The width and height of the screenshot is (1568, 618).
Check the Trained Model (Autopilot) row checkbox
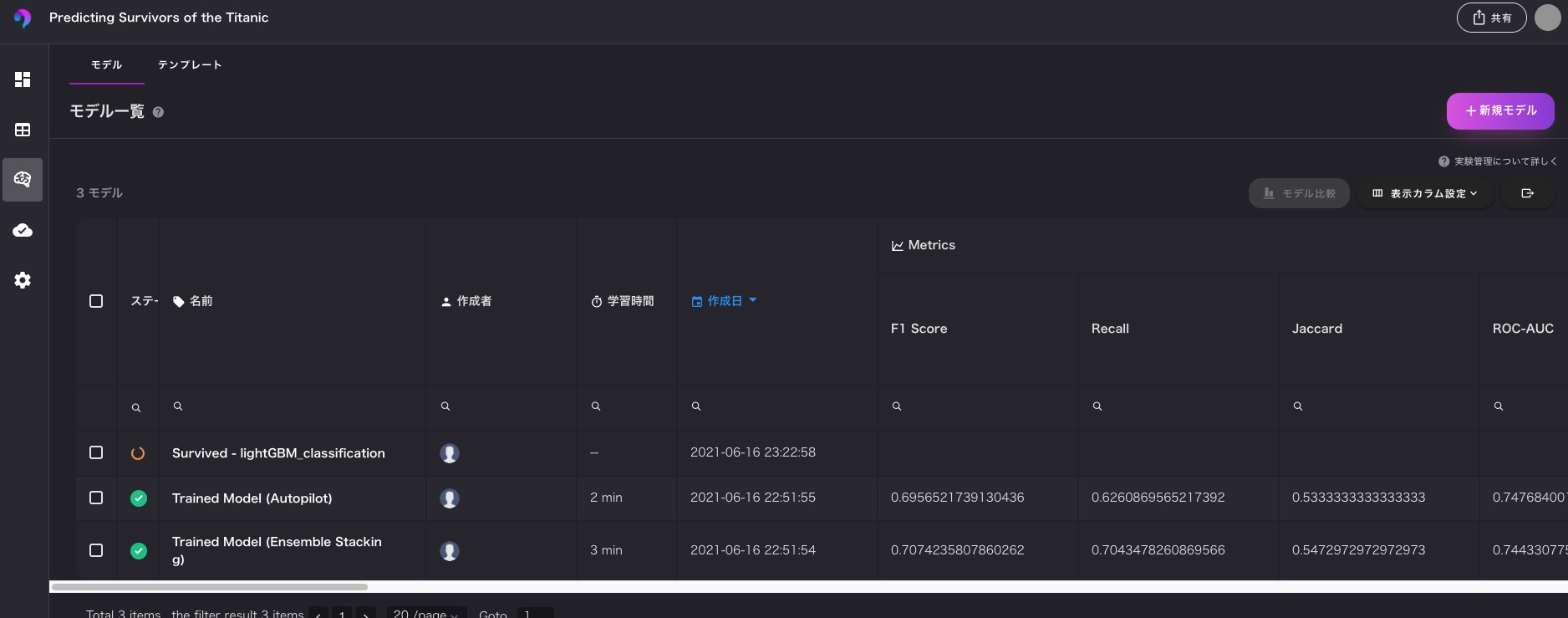[x=96, y=498]
